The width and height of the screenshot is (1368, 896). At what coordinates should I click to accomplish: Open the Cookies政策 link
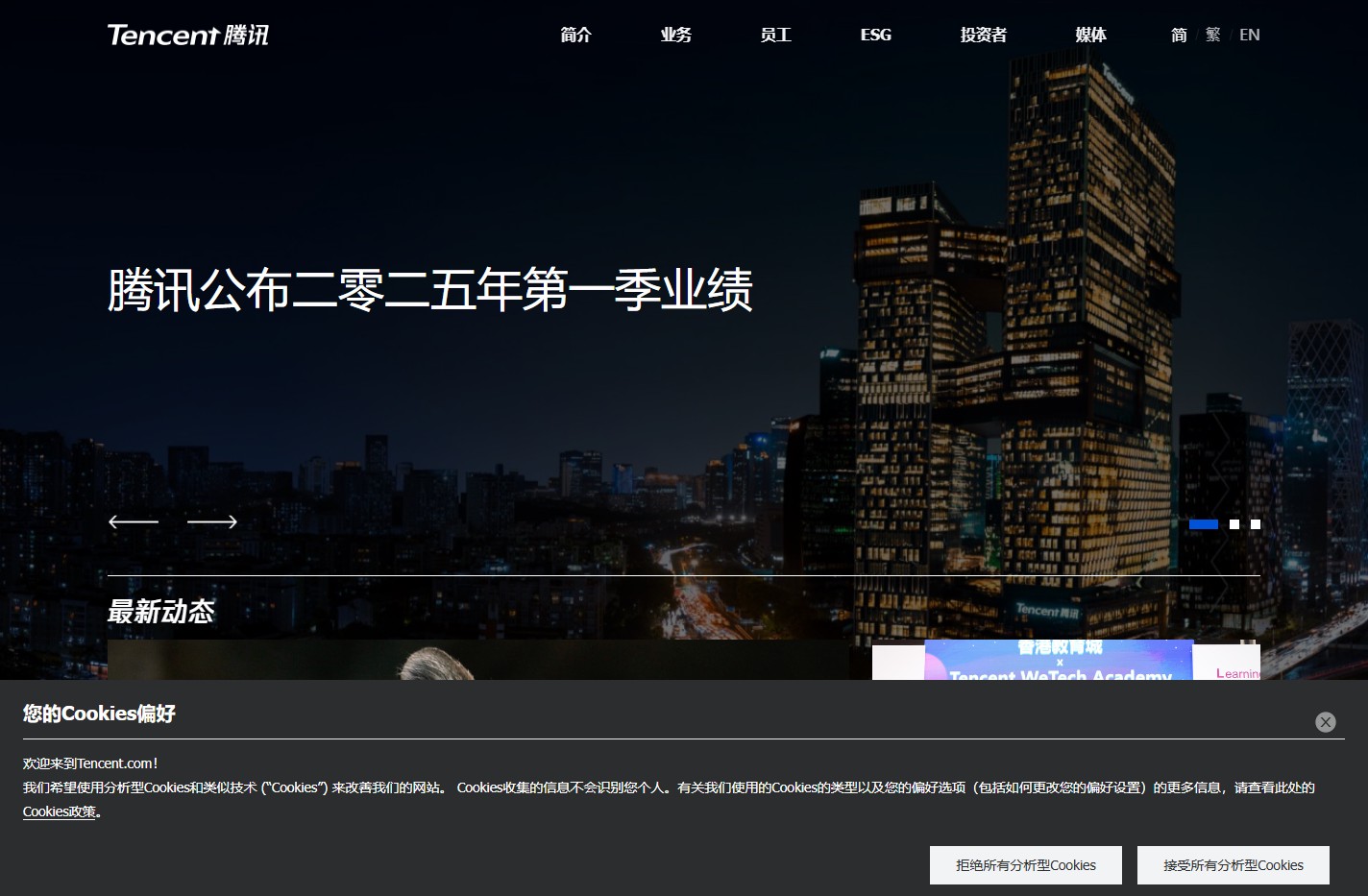point(60,811)
